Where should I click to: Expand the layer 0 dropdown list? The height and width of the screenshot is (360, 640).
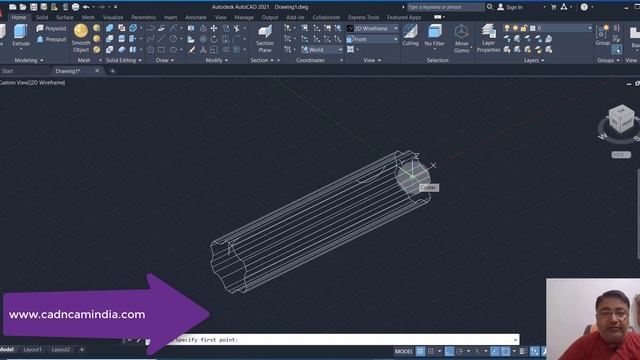[x=589, y=28]
